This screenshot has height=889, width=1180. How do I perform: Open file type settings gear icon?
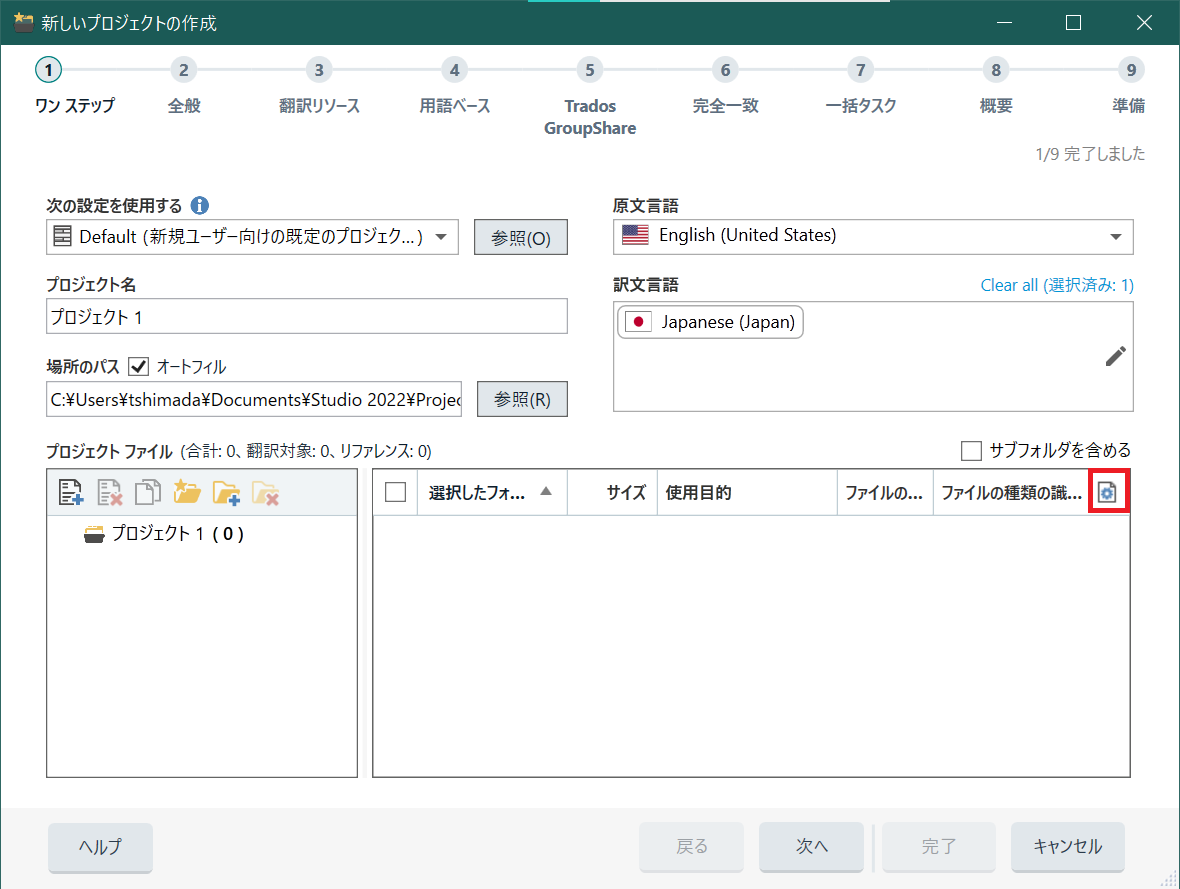coord(1108,492)
